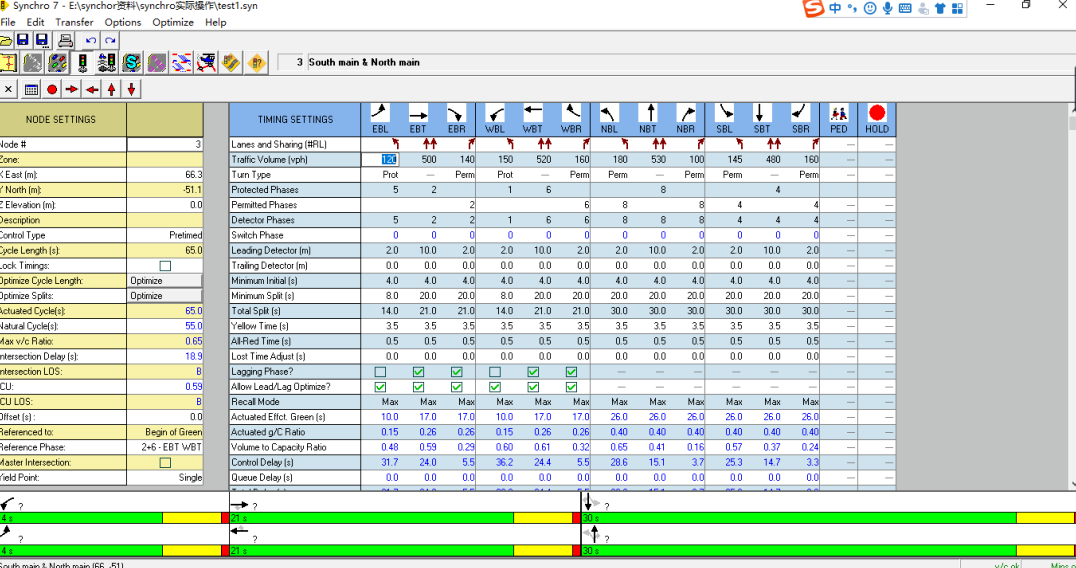This screenshot has height=568, width=1076.
Task: Open SBT Recall Mode Max cell
Action: point(762,402)
